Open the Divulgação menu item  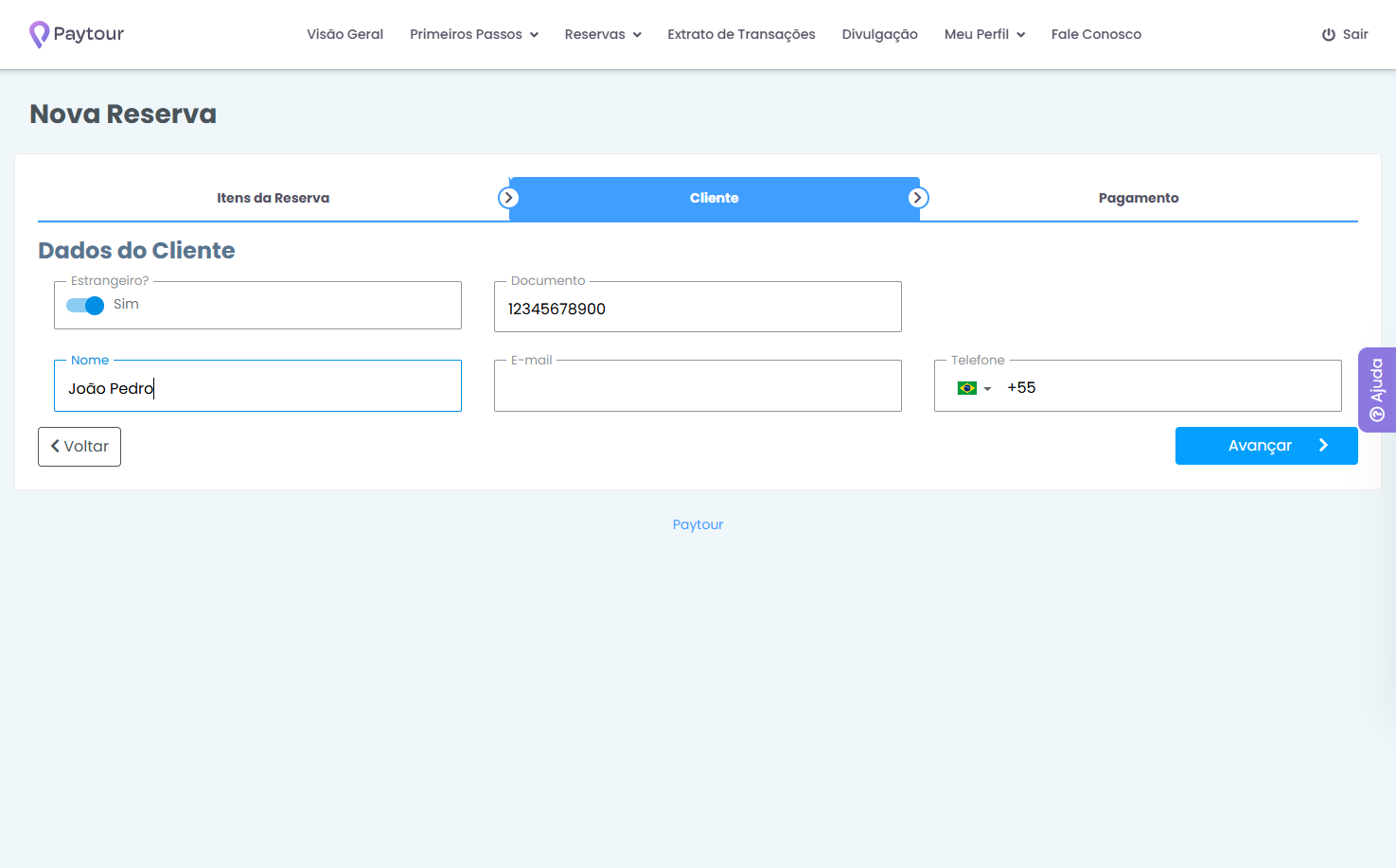point(880,34)
